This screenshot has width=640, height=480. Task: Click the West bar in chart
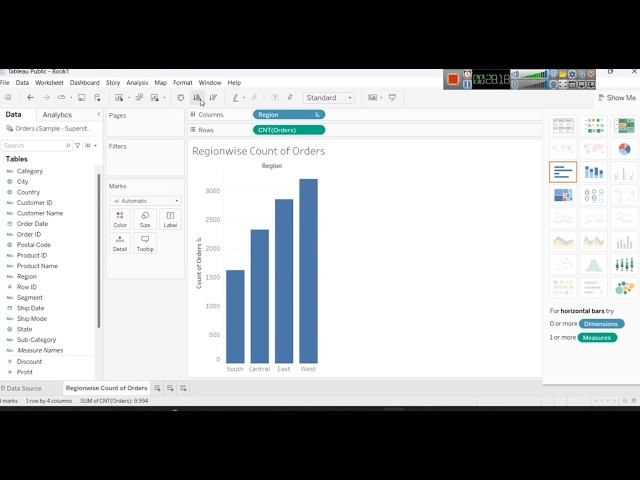(308, 271)
